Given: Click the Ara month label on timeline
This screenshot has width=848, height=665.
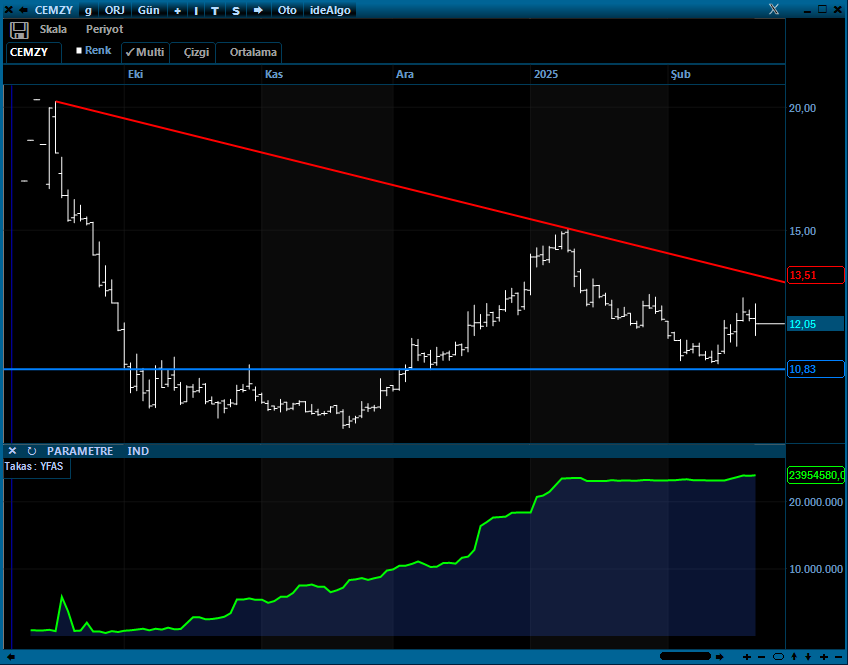Looking at the screenshot, I should tap(405, 74).
